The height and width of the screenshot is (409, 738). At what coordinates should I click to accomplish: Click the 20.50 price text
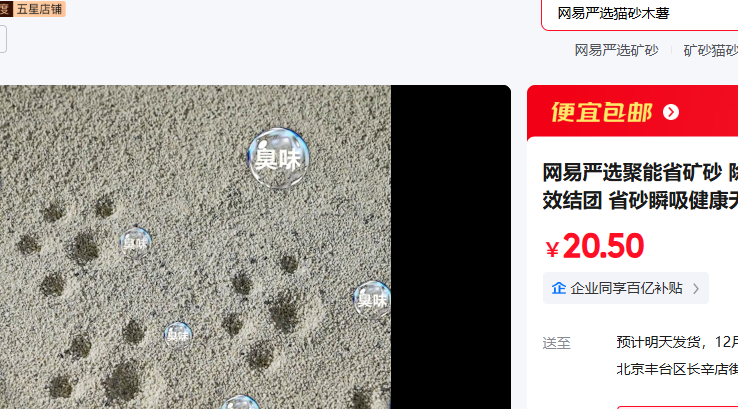603,246
